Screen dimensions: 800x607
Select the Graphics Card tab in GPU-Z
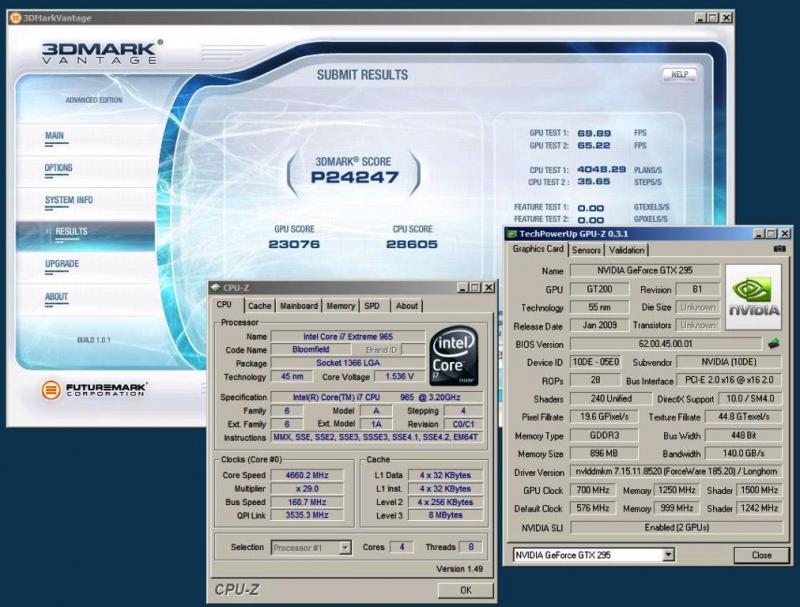(538, 249)
